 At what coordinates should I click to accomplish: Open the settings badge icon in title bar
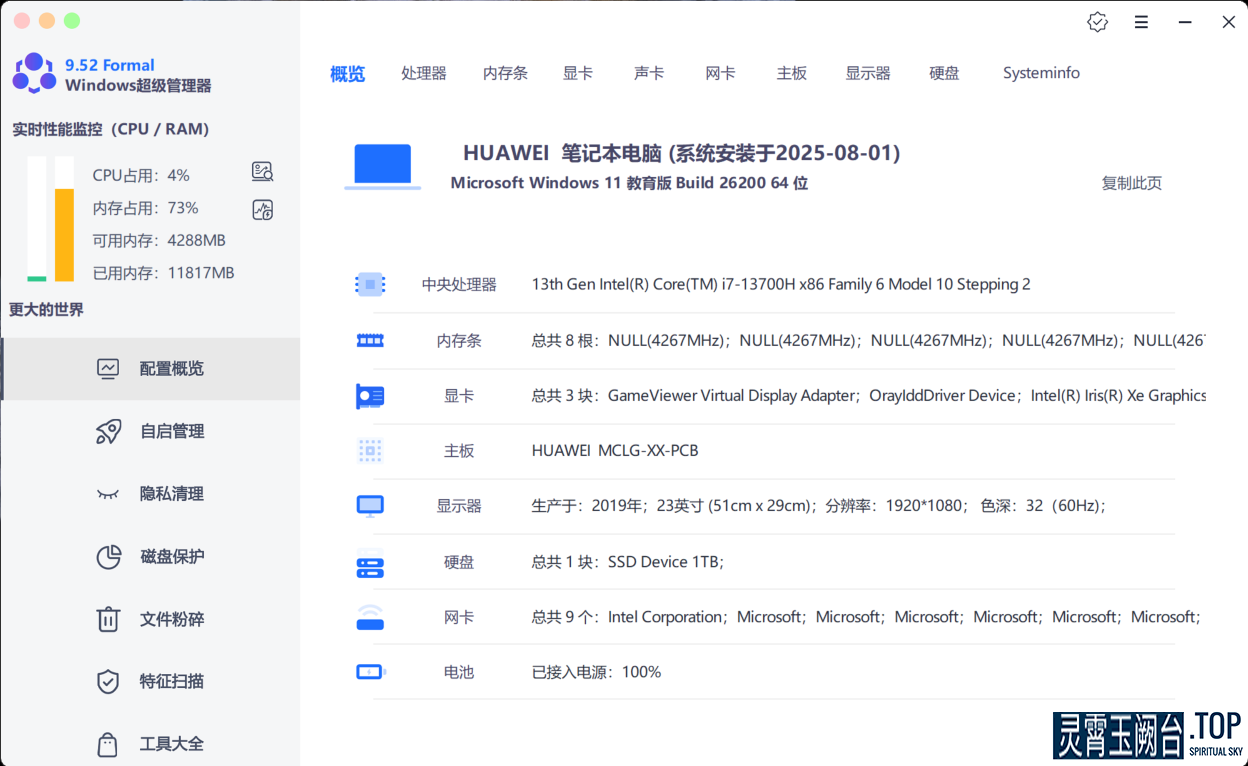tap(1097, 22)
